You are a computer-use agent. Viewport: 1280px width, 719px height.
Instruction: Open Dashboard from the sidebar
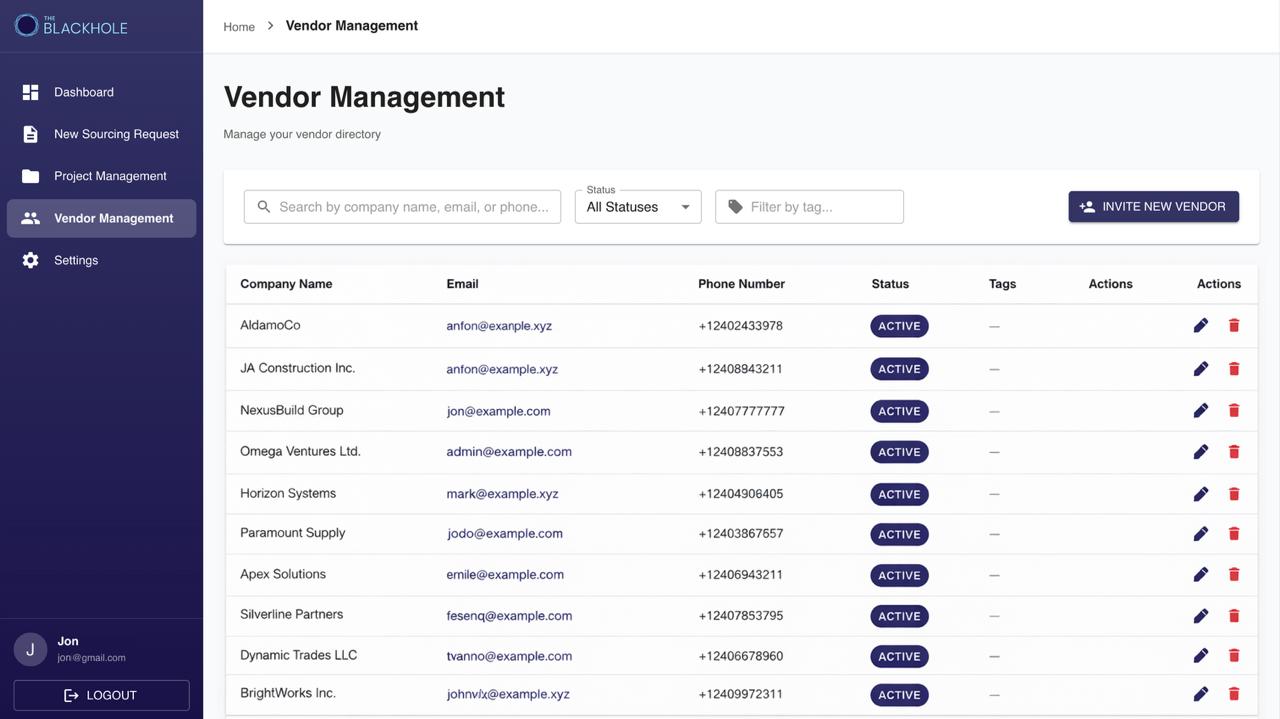pyautogui.click(x=101, y=92)
